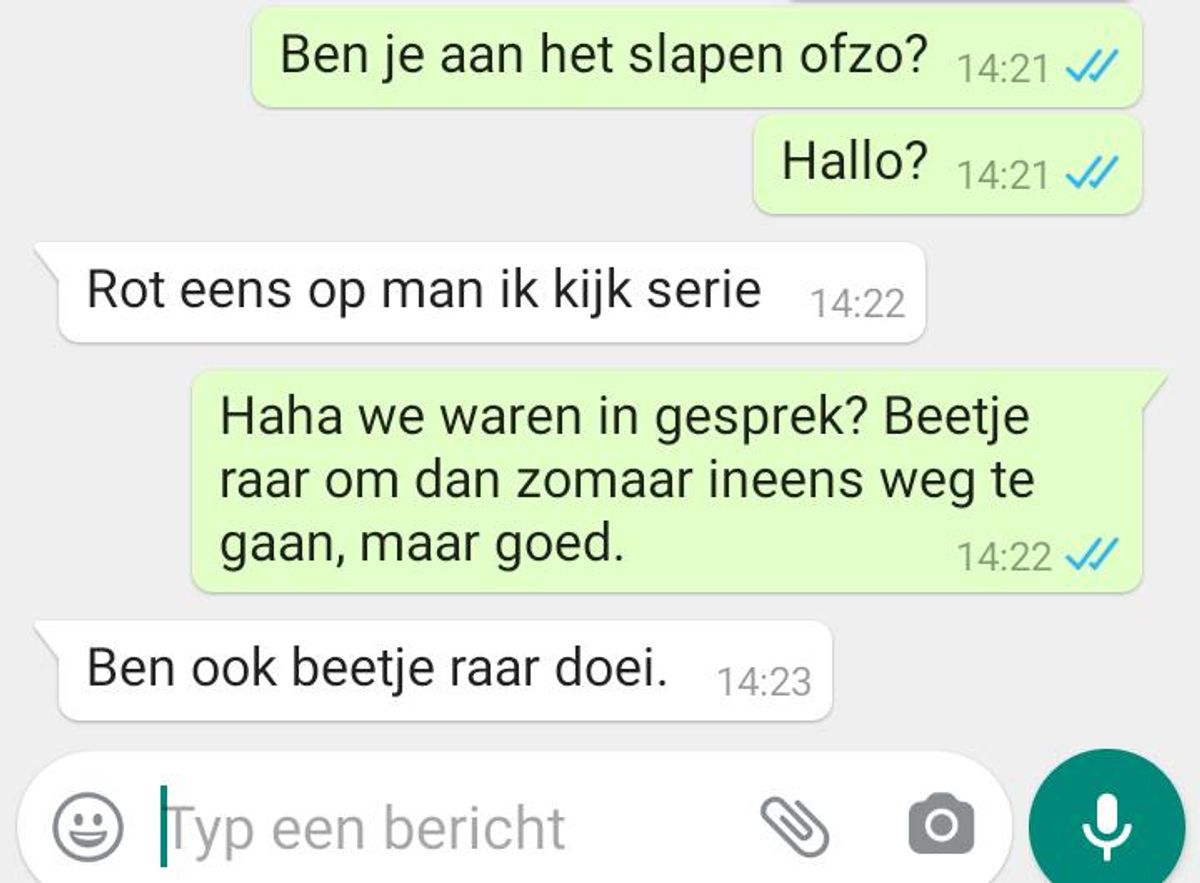Tap the 'Rot eens op man ik kijk serie' message
The height and width of the screenshot is (883, 1200).
[x=480, y=292]
